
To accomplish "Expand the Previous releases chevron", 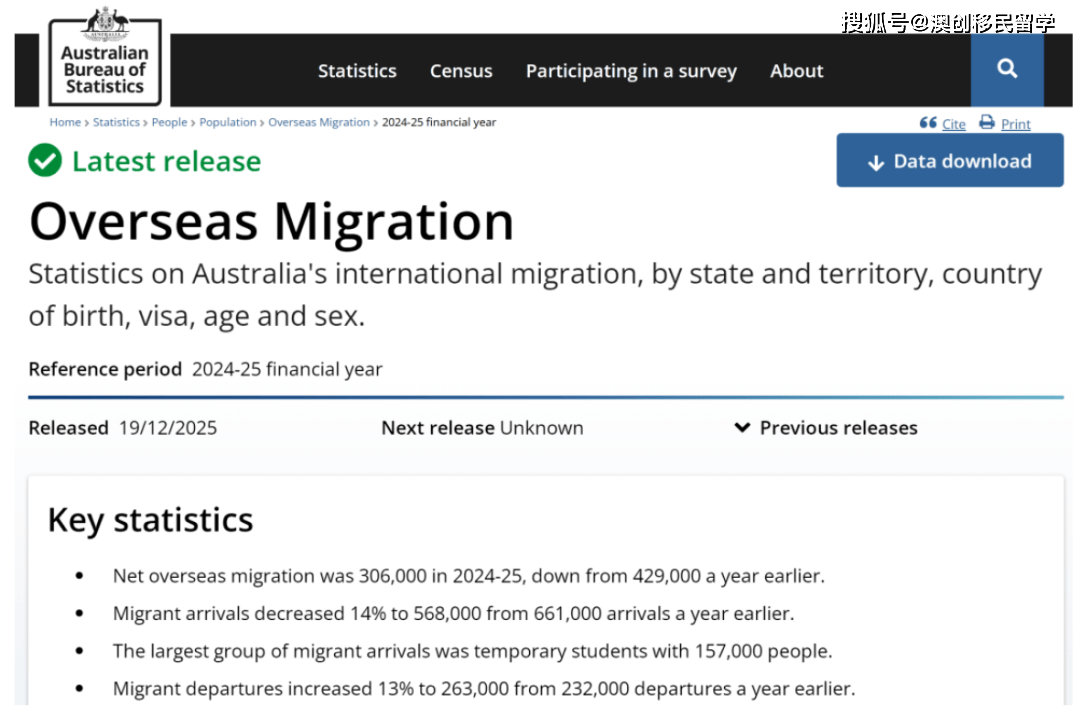I will (x=742, y=428).
